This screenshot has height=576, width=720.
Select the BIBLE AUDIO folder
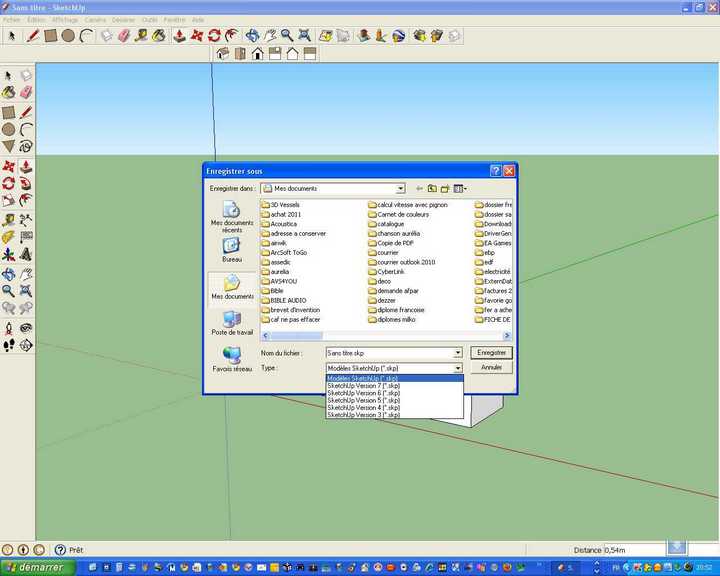[284, 300]
